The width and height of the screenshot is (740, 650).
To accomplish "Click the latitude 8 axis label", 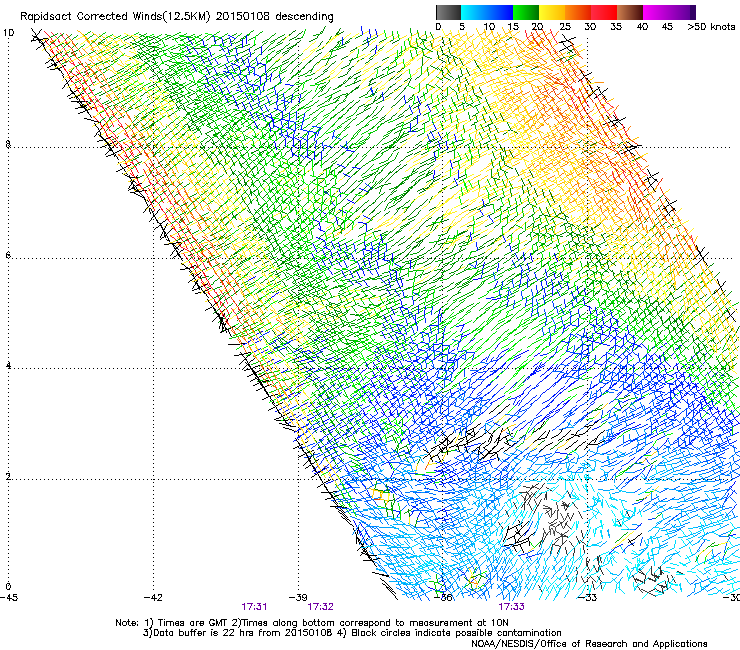I will point(8,144).
